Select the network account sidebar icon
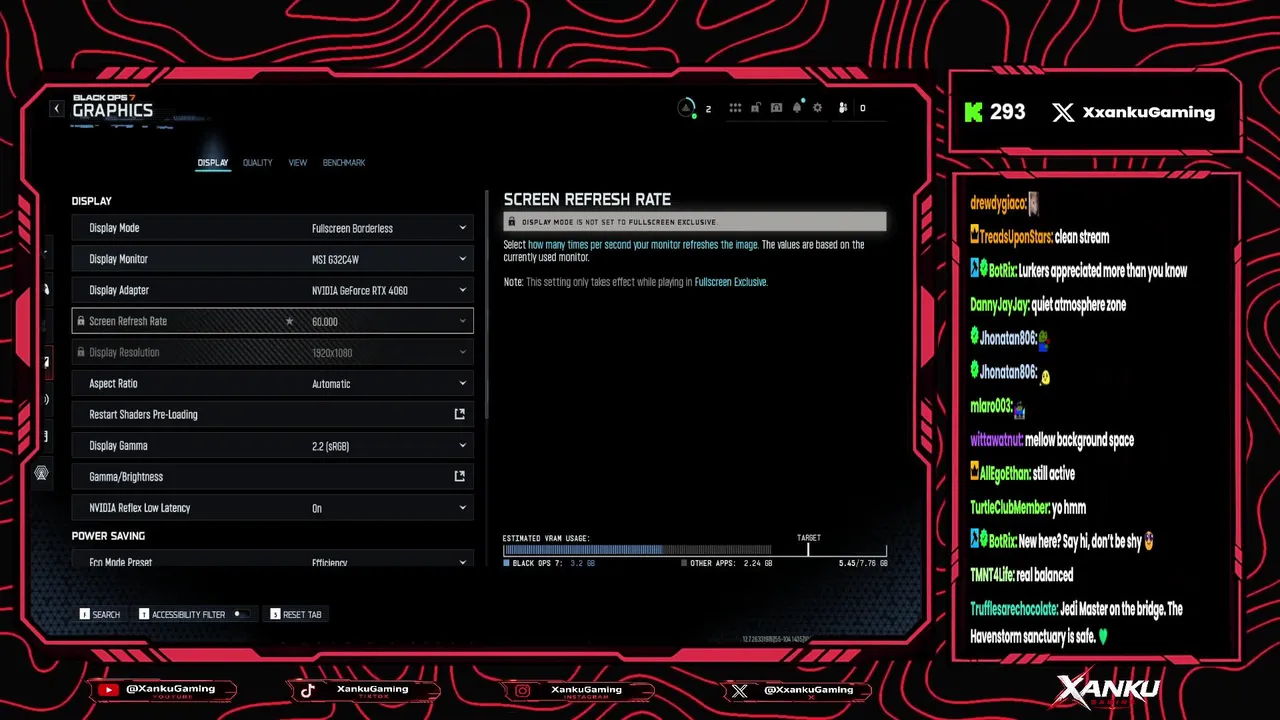Screen dimensions: 1280x720 click(41, 473)
